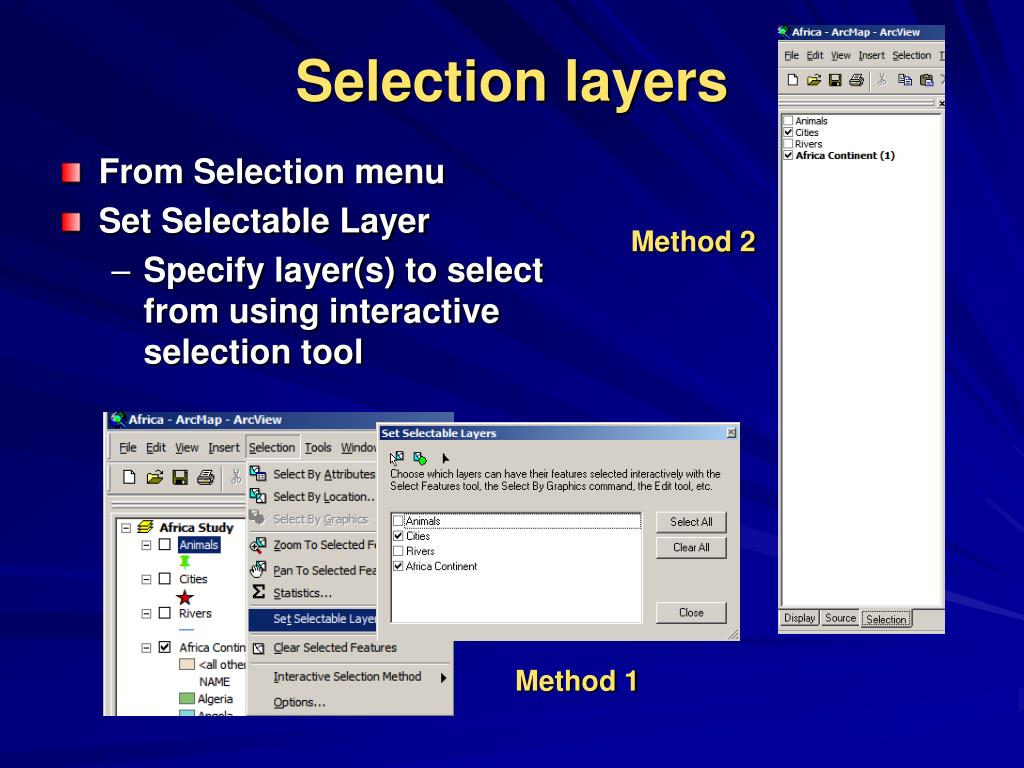
Task: Click ArcMap app icon in right window title
Action: pyautogui.click(x=784, y=32)
